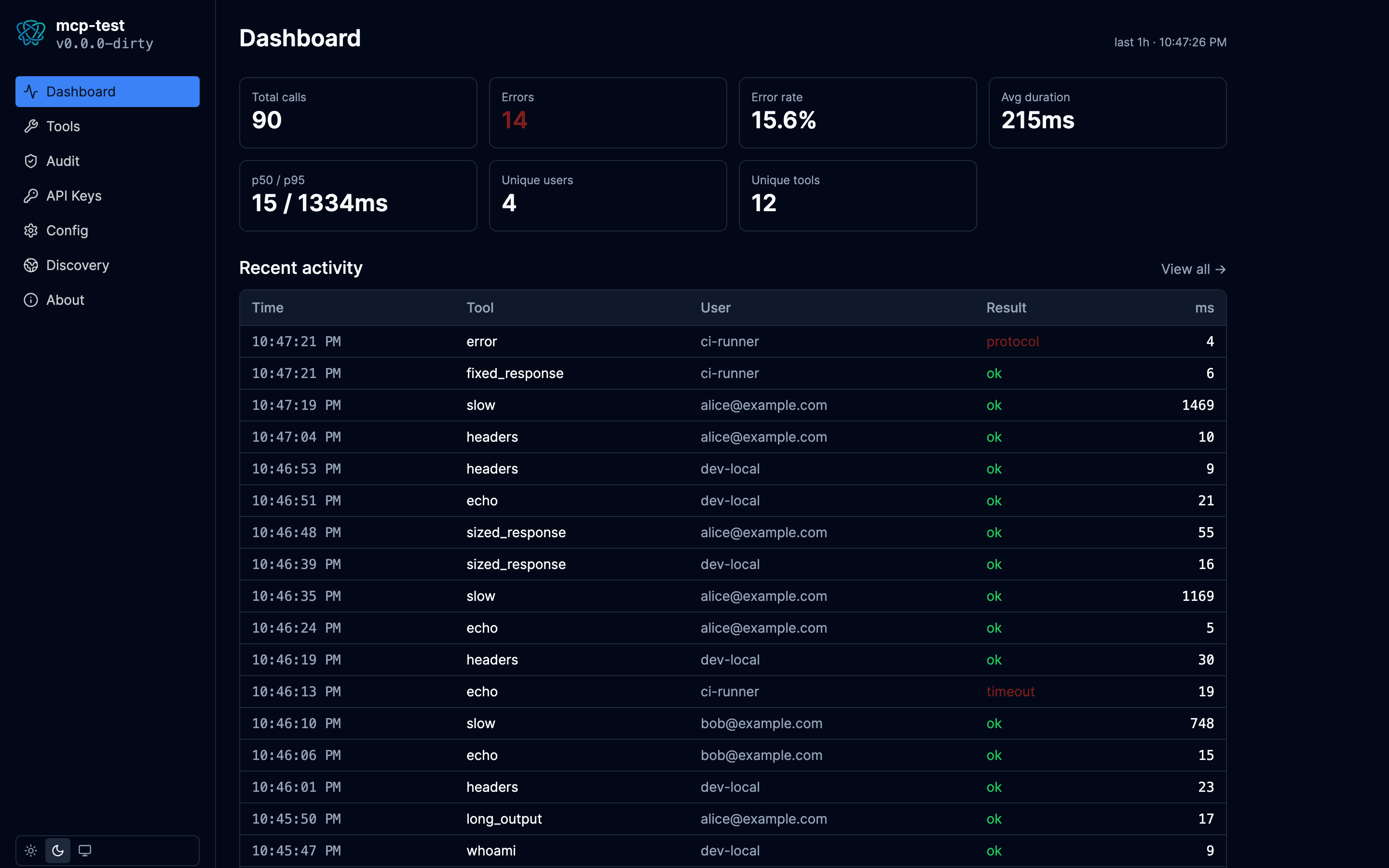Select the Dashboard activity icon in sidebar
Image resolution: width=1389 pixels, height=868 pixels.
point(31,91)
